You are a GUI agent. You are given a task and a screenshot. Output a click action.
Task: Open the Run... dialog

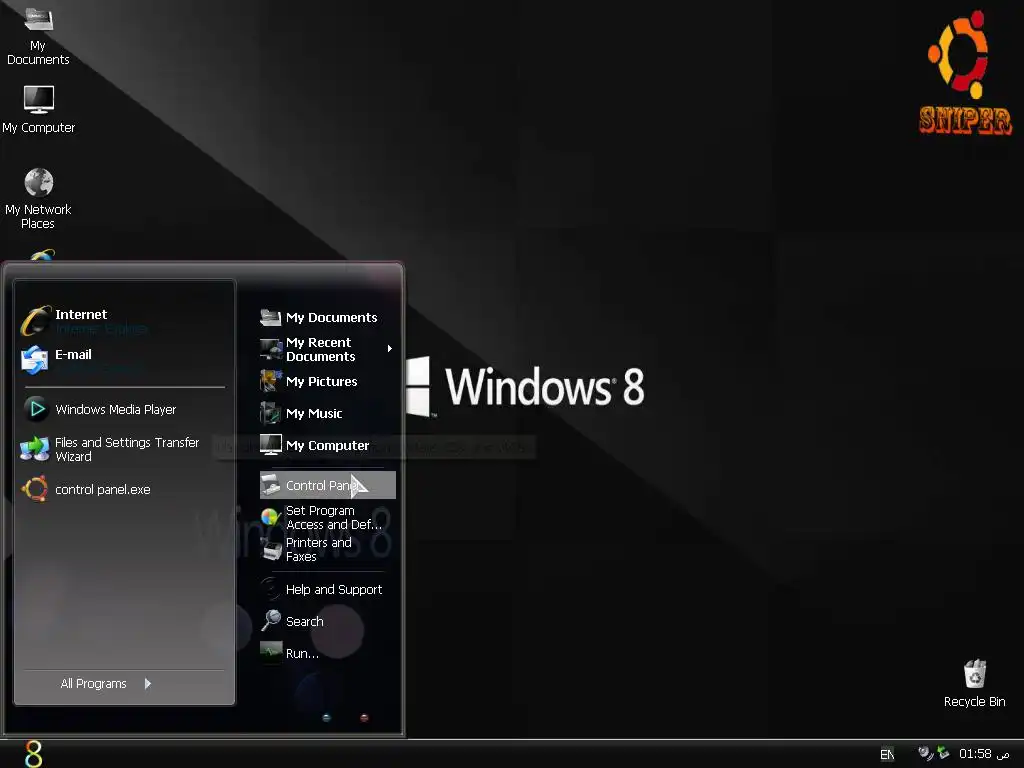[291, 653]
